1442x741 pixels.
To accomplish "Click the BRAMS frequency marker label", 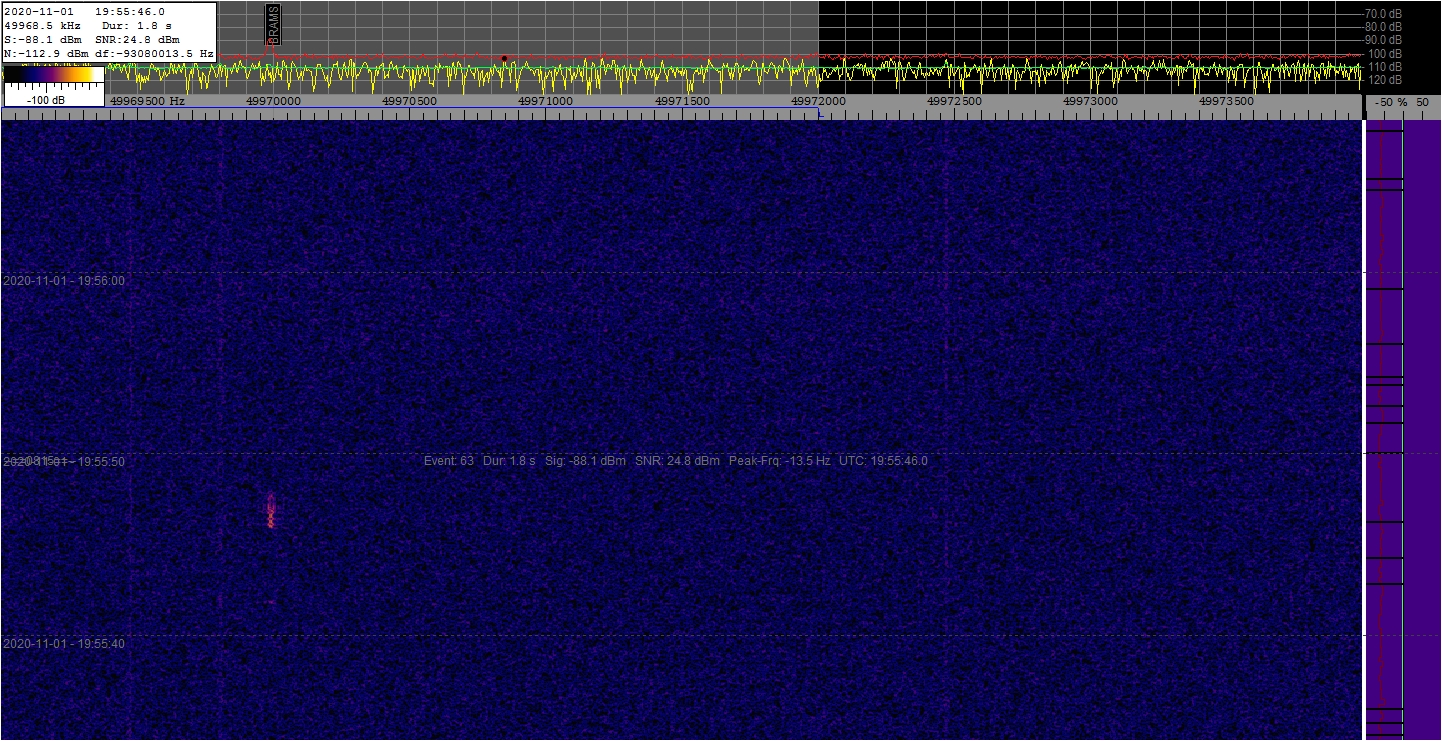I will (274, 25).
